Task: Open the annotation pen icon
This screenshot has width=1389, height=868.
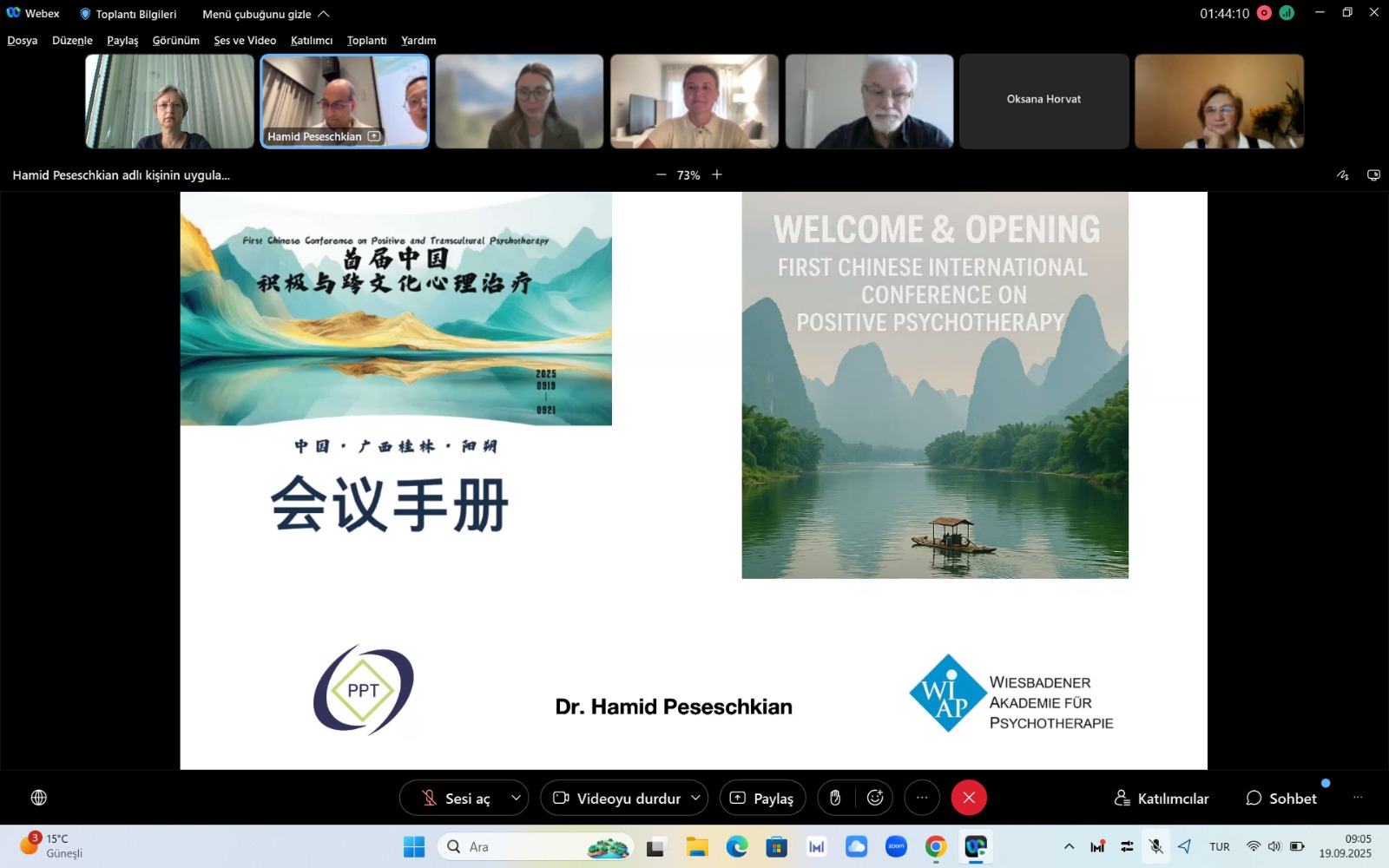Action: coord(1343,175)
